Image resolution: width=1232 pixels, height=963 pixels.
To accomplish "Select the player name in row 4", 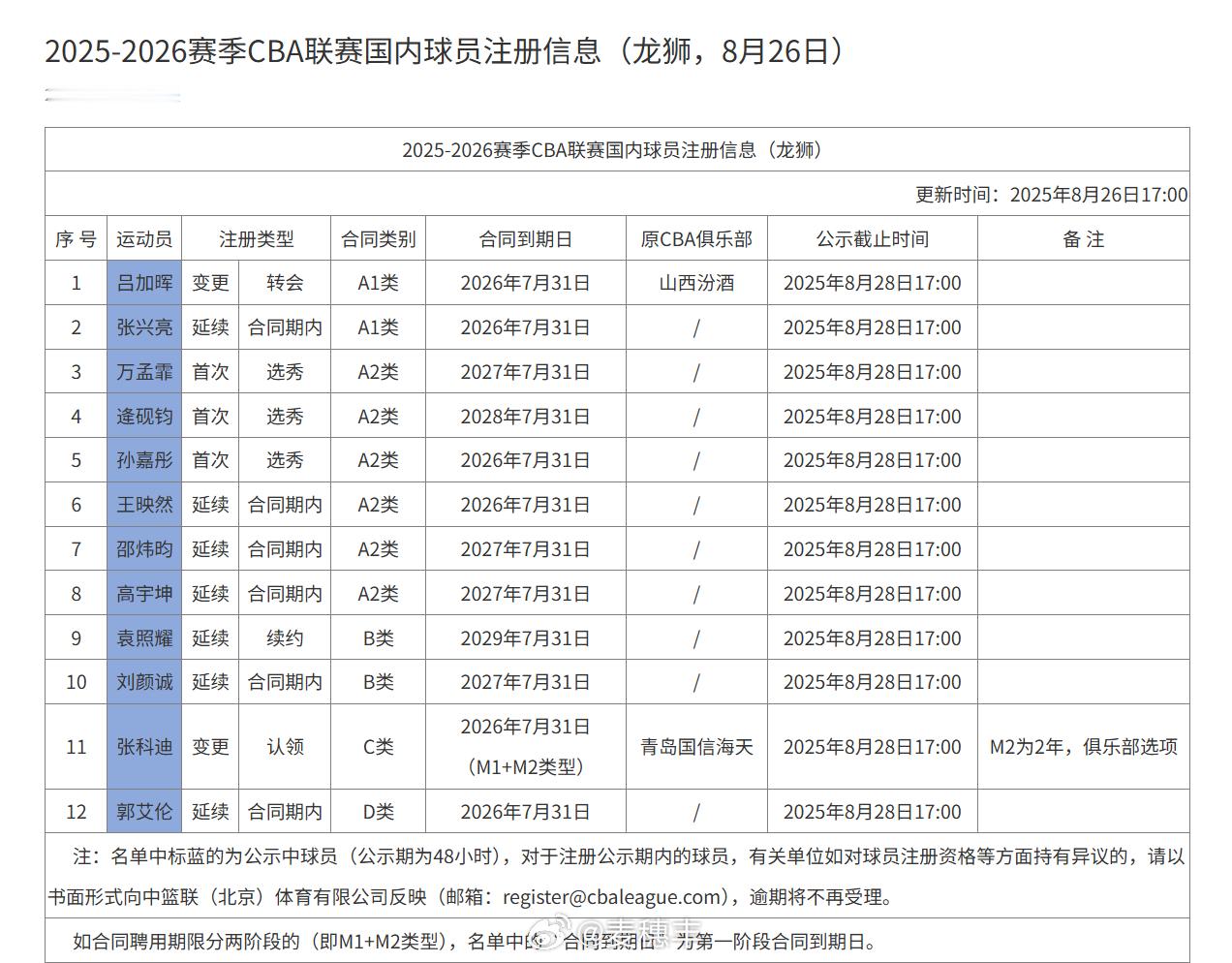I will click(144, 417).
